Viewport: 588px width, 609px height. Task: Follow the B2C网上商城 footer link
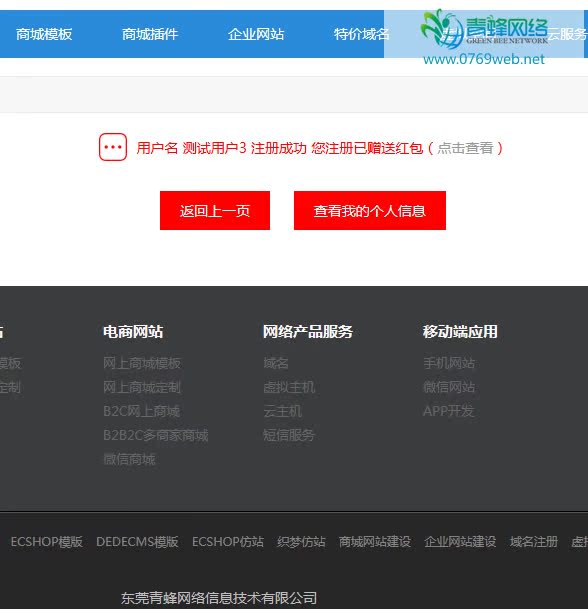tap(141, 411)
